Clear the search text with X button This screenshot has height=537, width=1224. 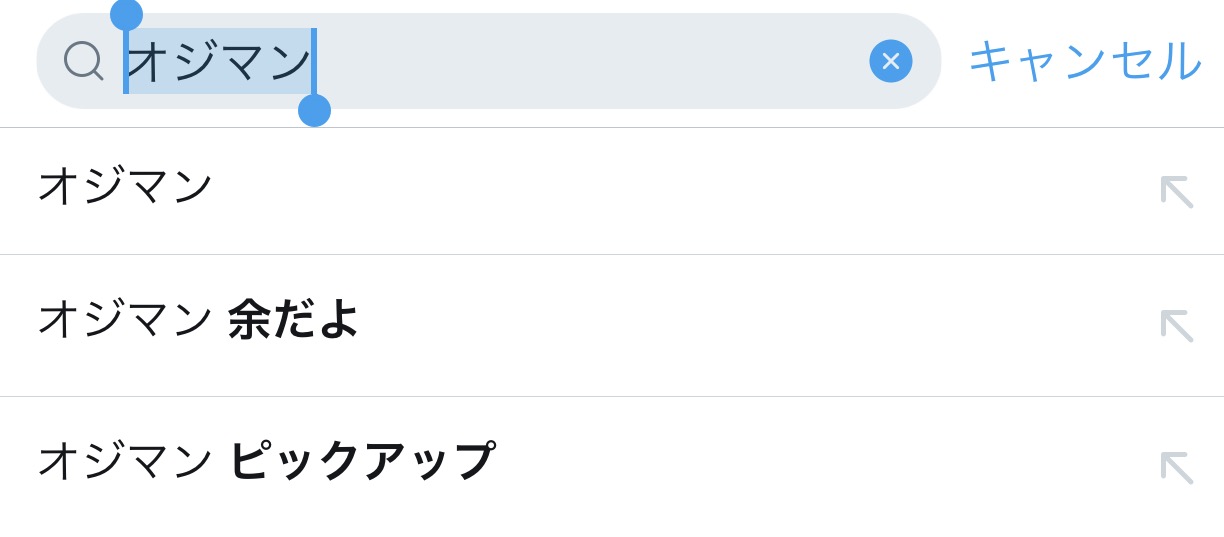pyautogui.click(x=890, y=61)
